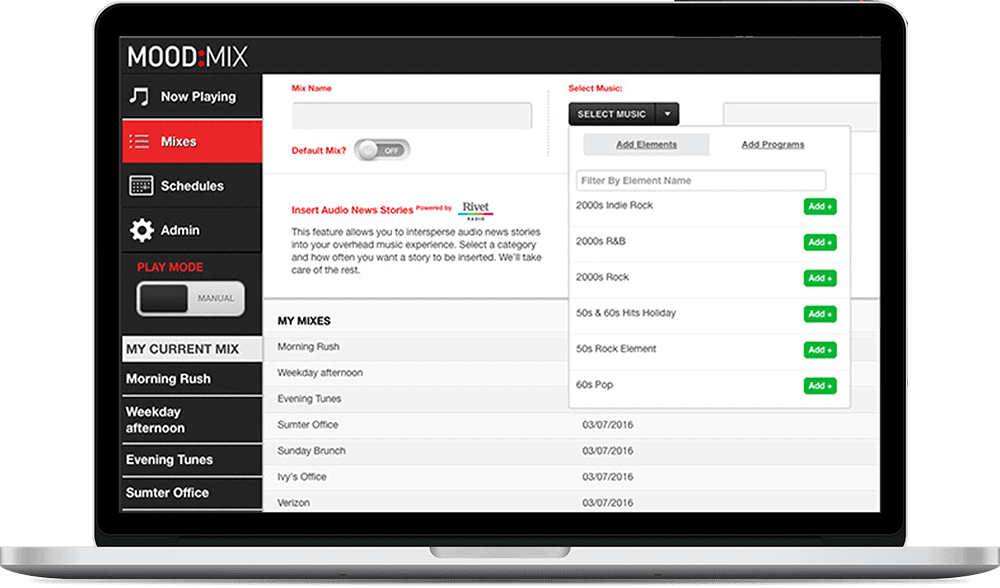The height and width of the screenshot is (588, 1000).
Task: Open Sunday Brunch in My Mixes list
Action: 311,451
